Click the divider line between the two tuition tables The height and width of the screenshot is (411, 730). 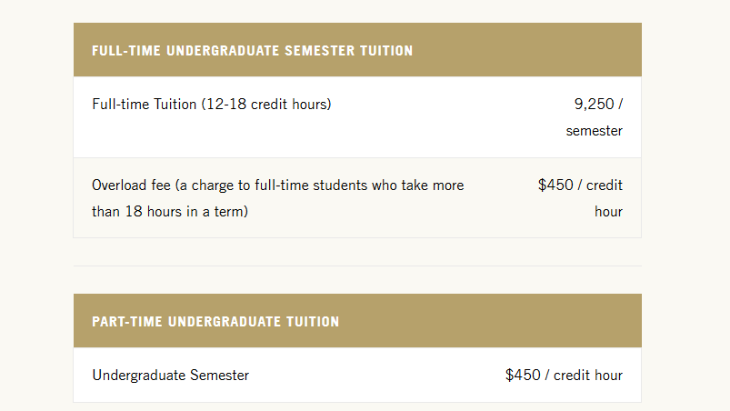[x=357, y=266]
